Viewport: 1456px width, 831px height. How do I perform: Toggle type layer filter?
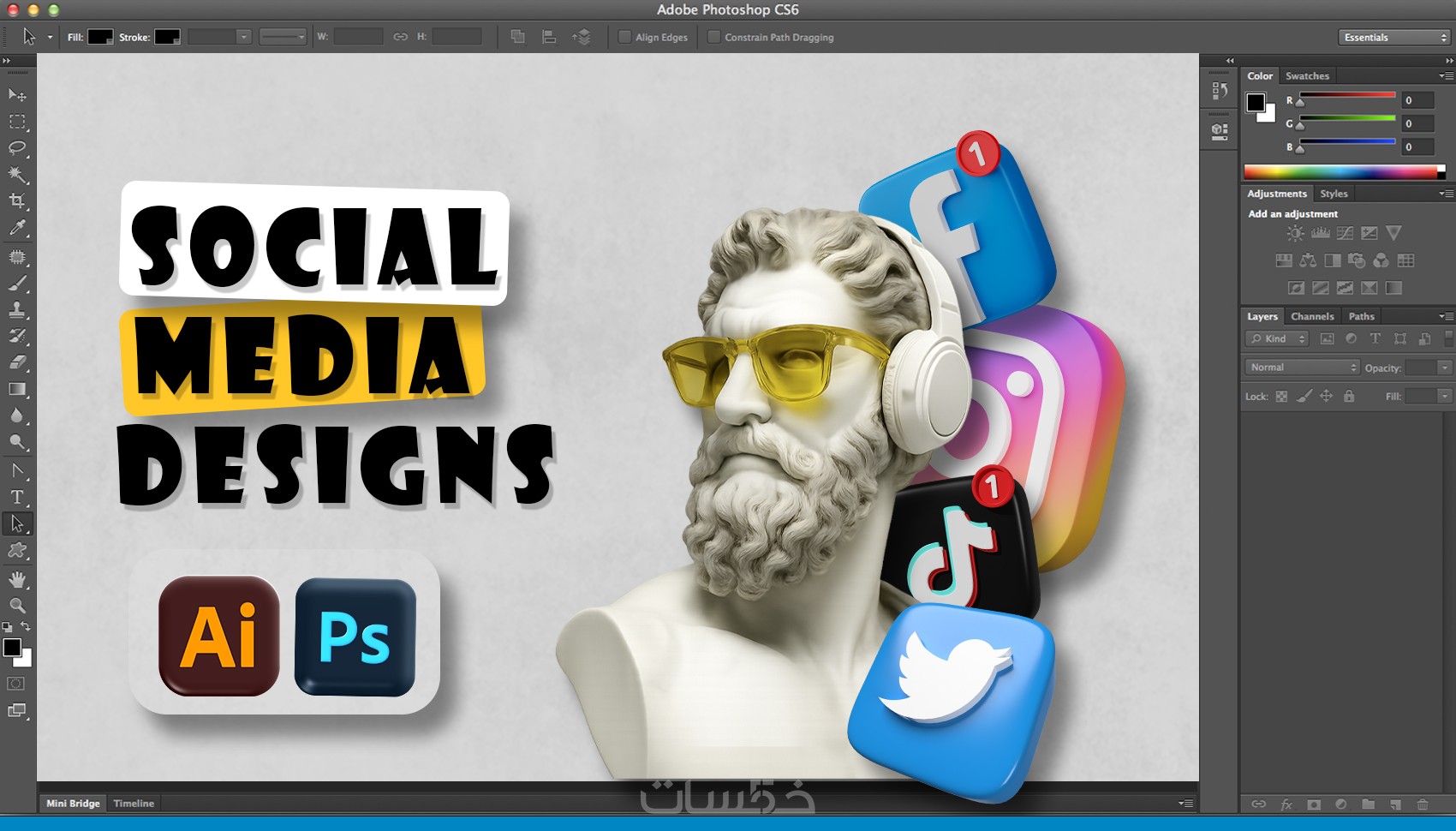(1375, 338)
